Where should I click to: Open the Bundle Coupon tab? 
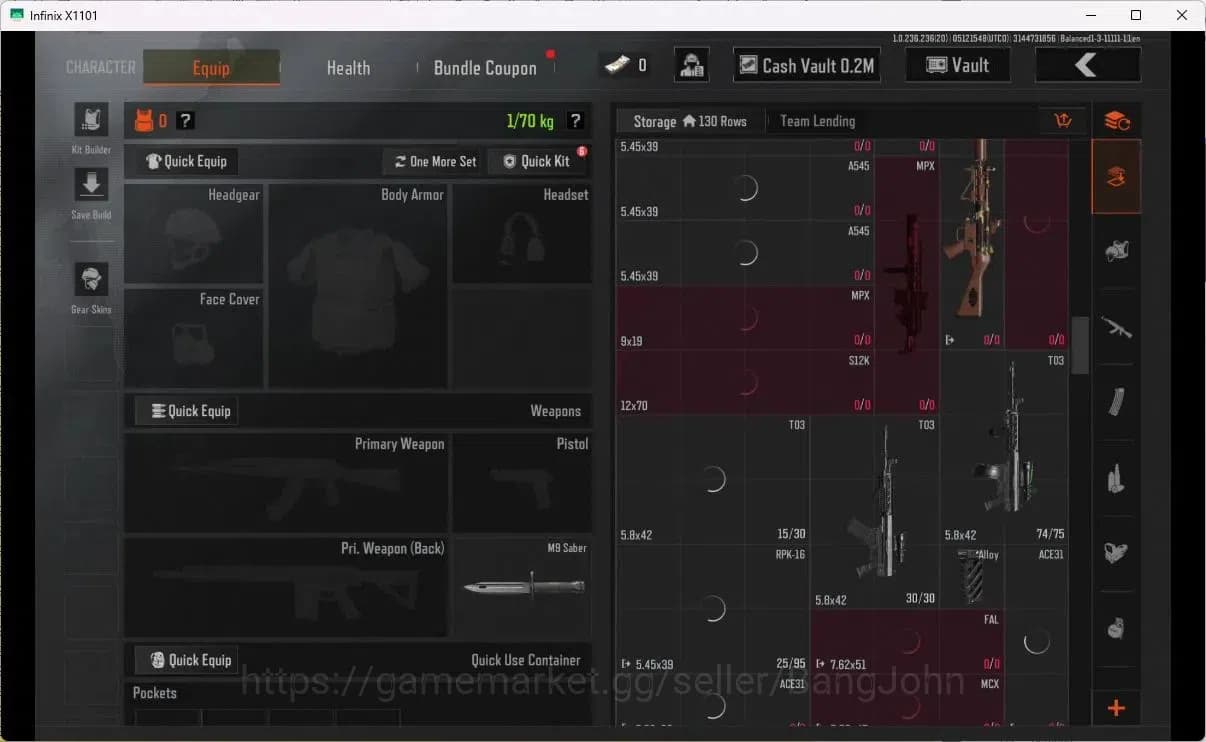tap(485, 68)
